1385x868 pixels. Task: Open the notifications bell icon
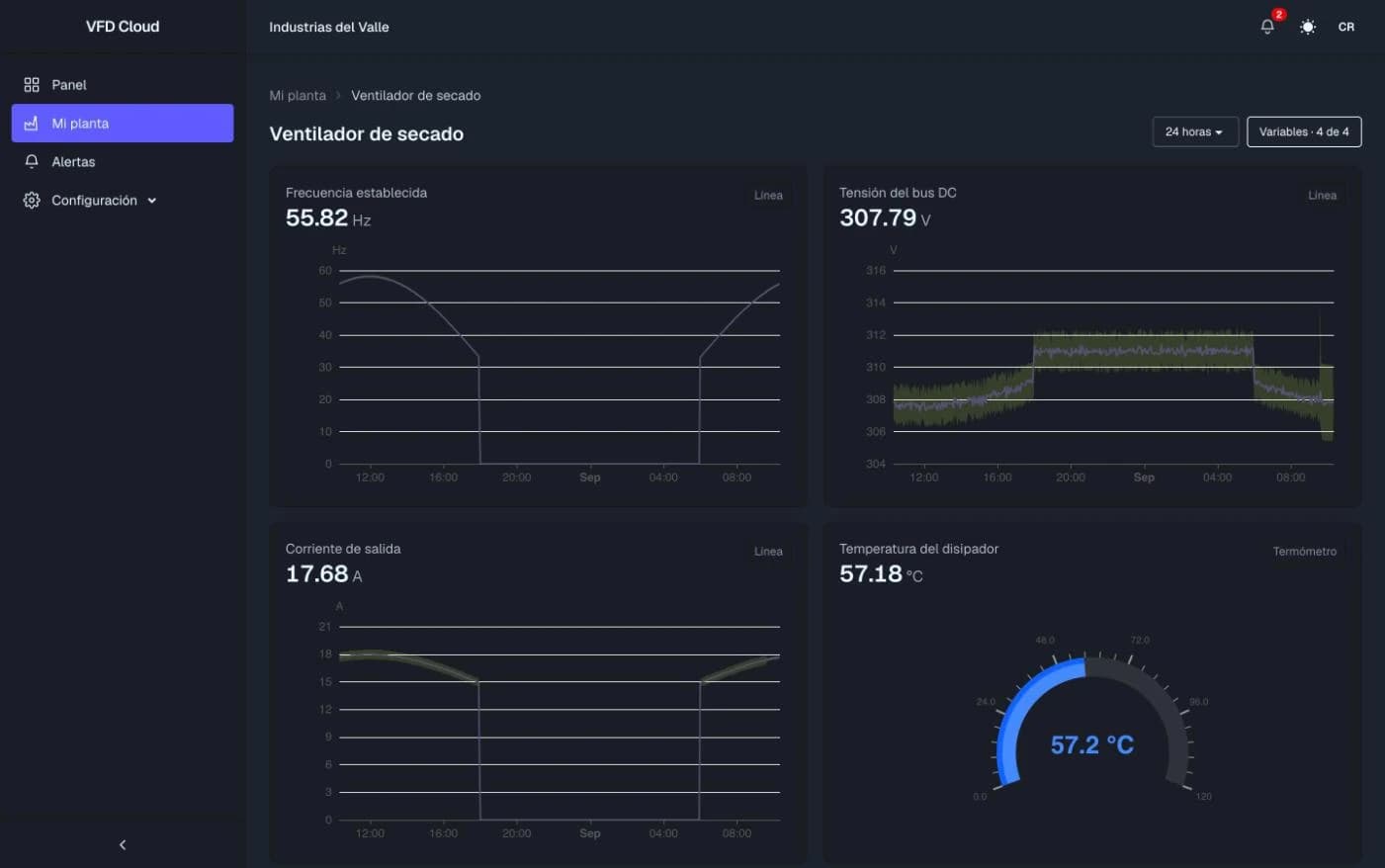click(x=1267, y=27)
